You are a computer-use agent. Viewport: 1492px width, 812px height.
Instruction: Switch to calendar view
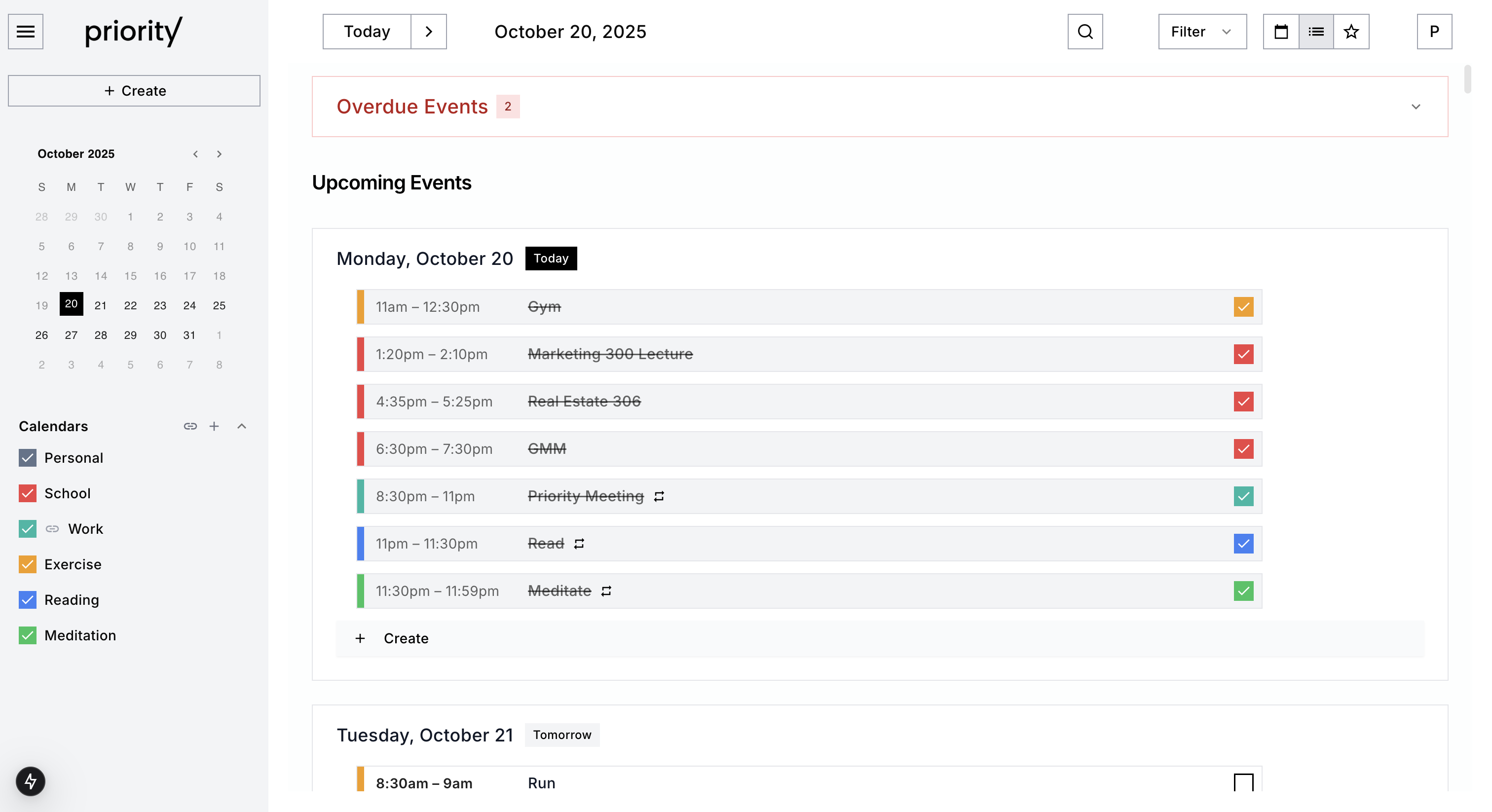[1281, 31]
